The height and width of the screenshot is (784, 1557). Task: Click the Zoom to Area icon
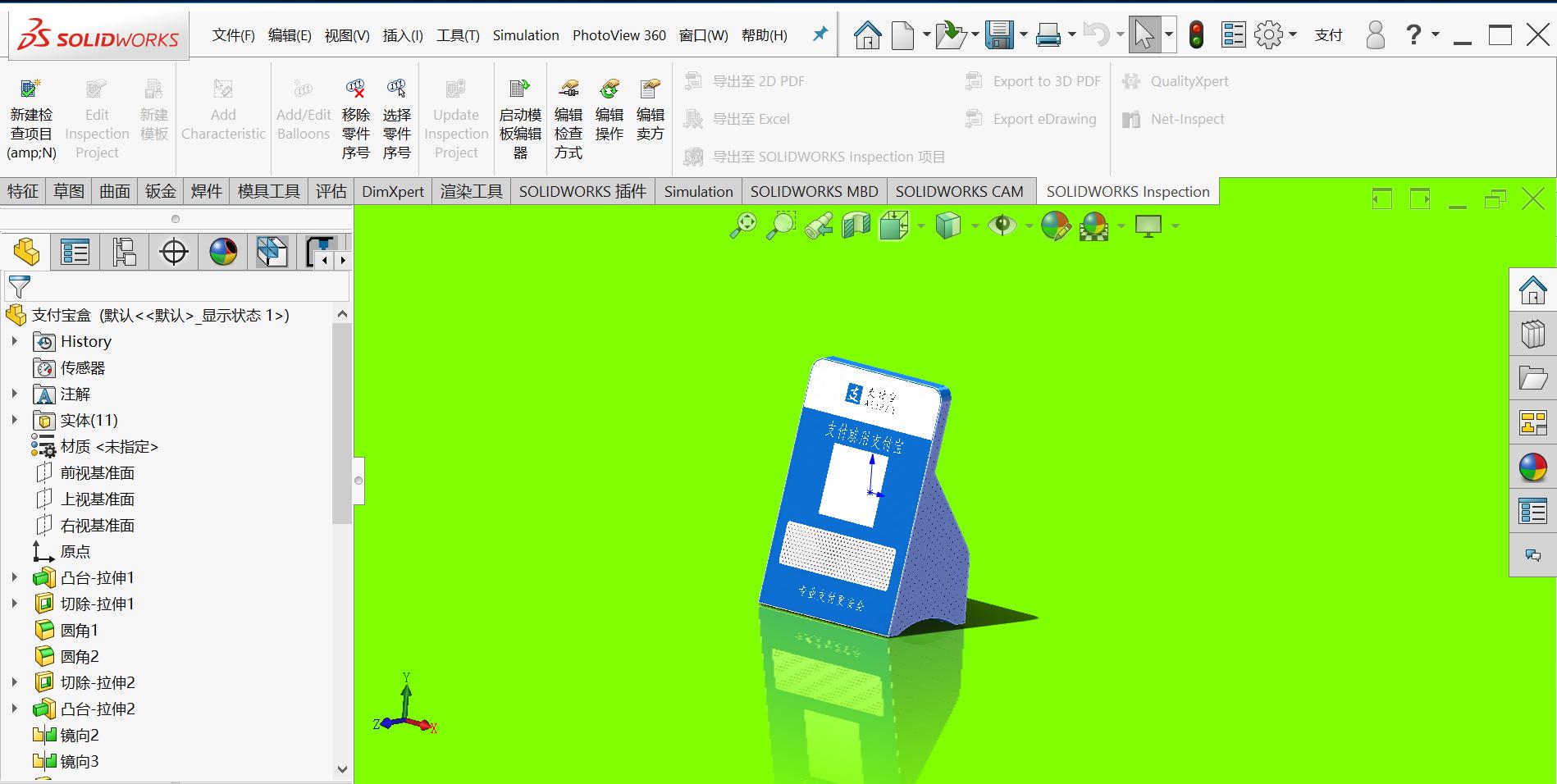pos(781,226)
